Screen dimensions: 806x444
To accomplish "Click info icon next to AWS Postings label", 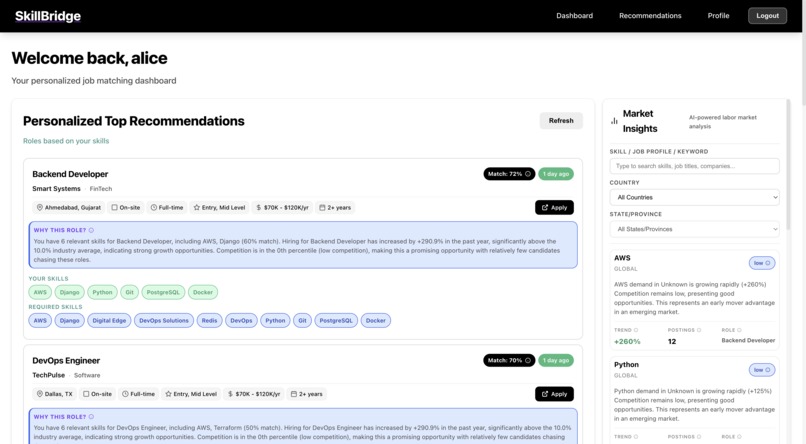I will coord(699,330).
